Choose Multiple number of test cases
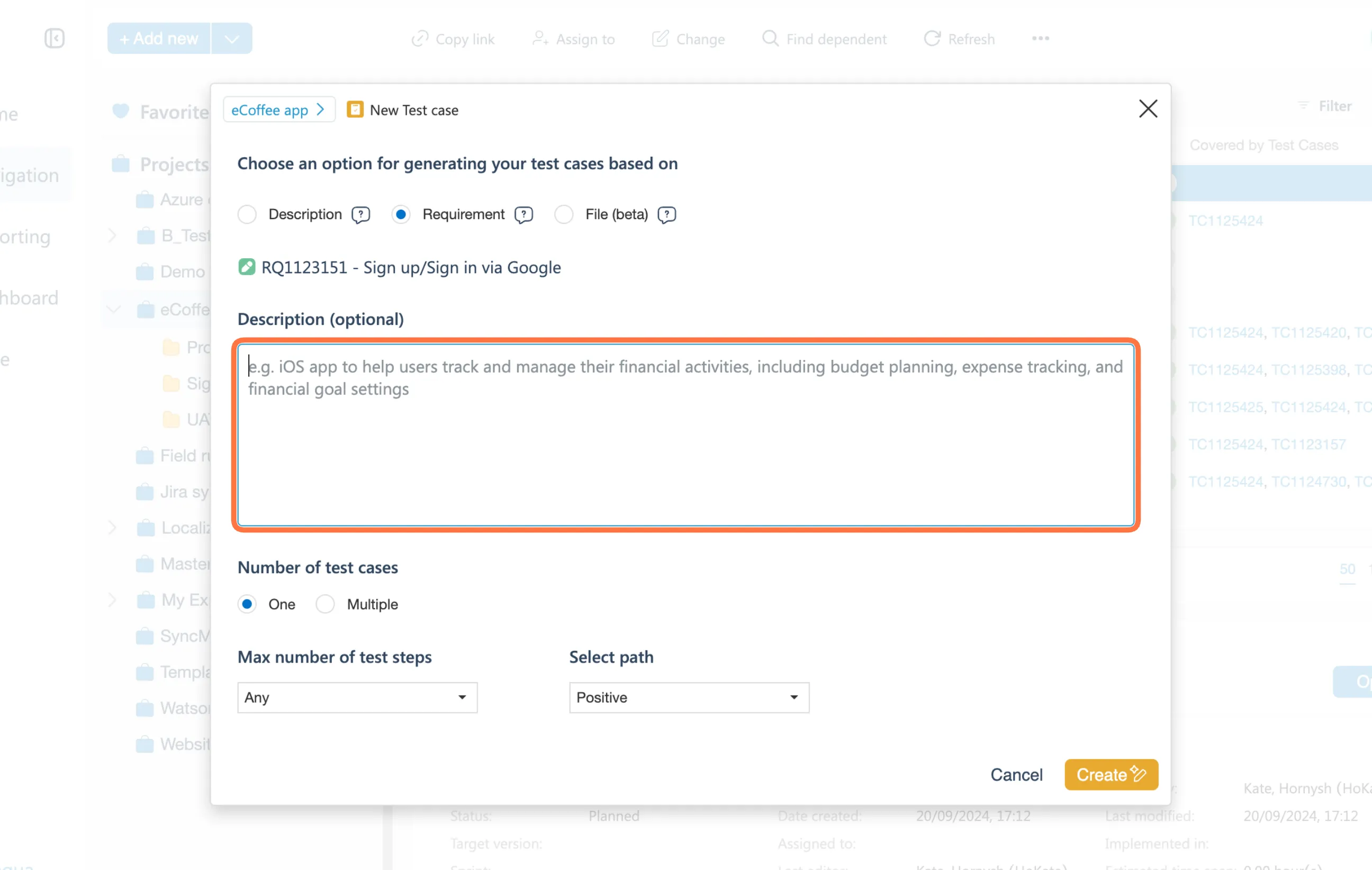The height and width of the screenshot is (870, 1372). tap(326, 604)
